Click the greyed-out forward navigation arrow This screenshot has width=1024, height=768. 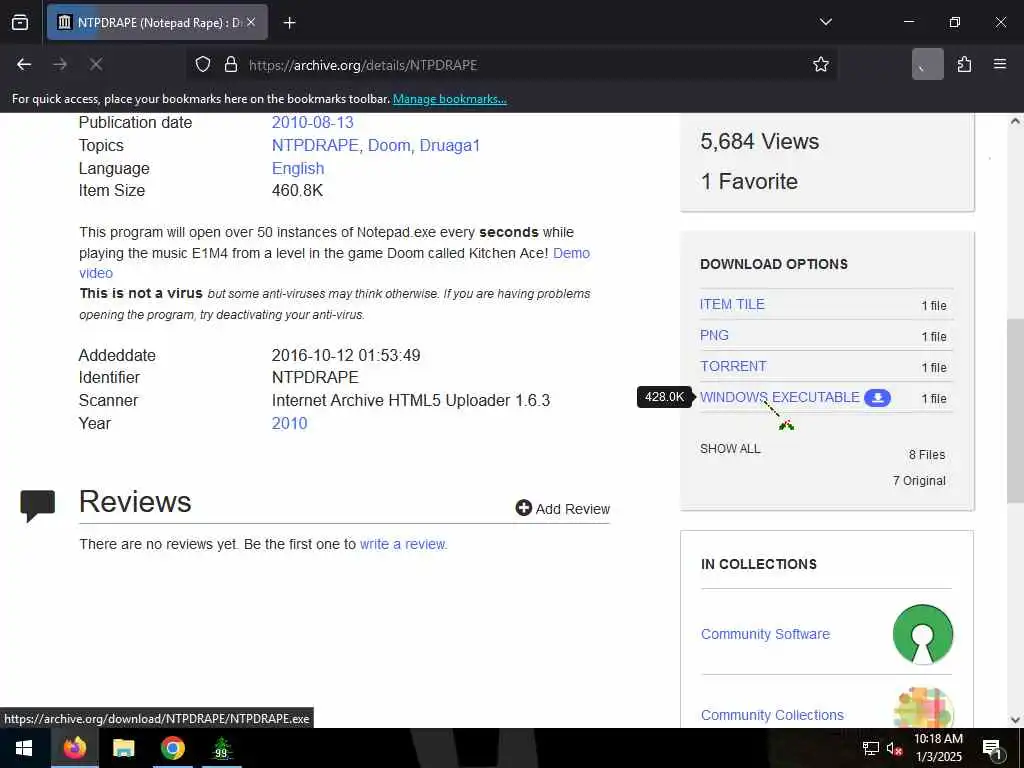[x=60, y=65]
